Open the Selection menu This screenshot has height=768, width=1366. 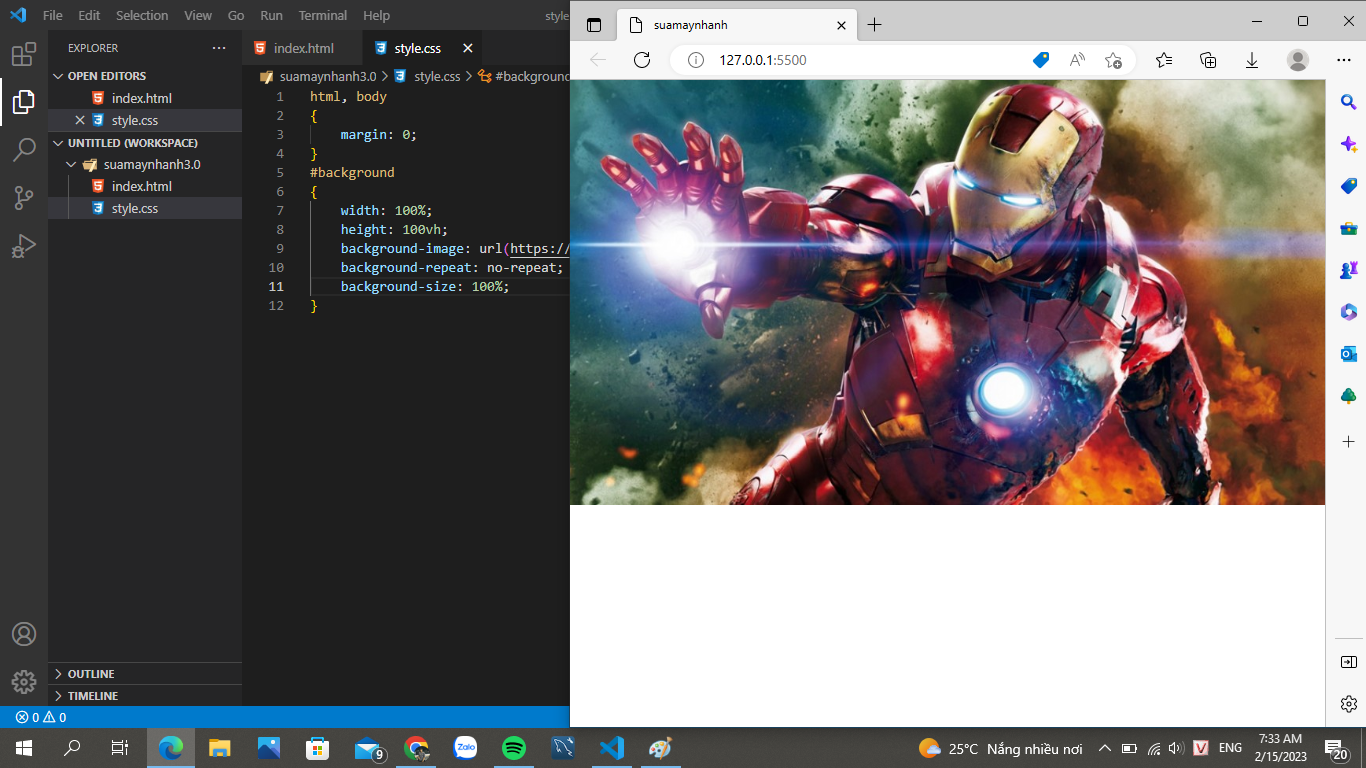pyautogui.click(x=142, y=16)
